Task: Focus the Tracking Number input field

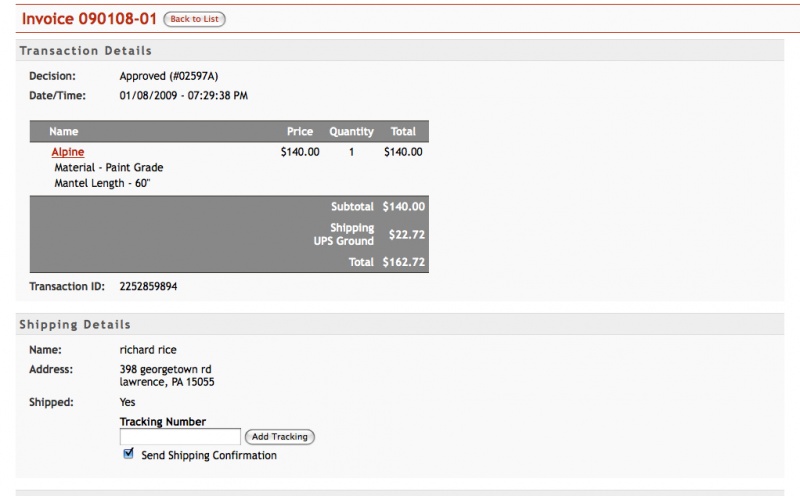Action: coord(180,437)
